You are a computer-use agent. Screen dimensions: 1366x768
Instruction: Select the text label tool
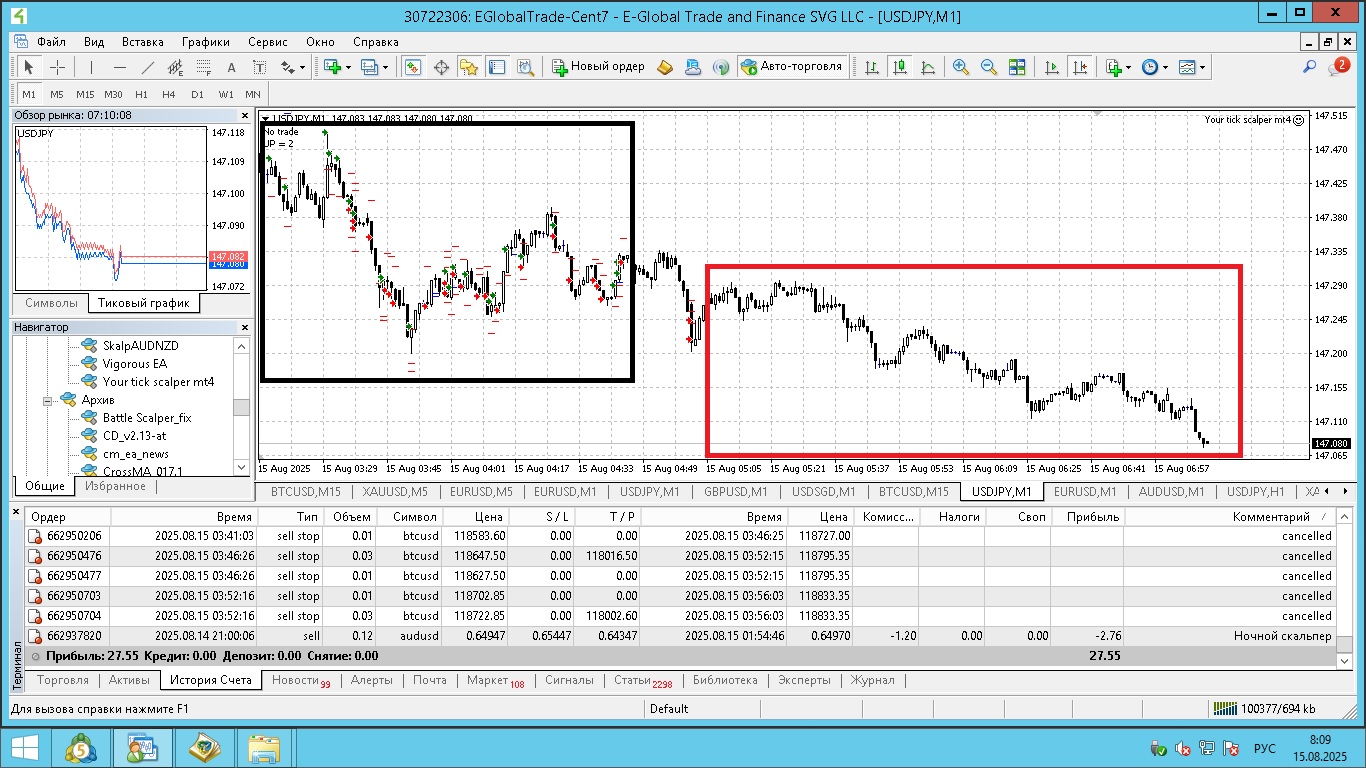click(x=260, y=67)
